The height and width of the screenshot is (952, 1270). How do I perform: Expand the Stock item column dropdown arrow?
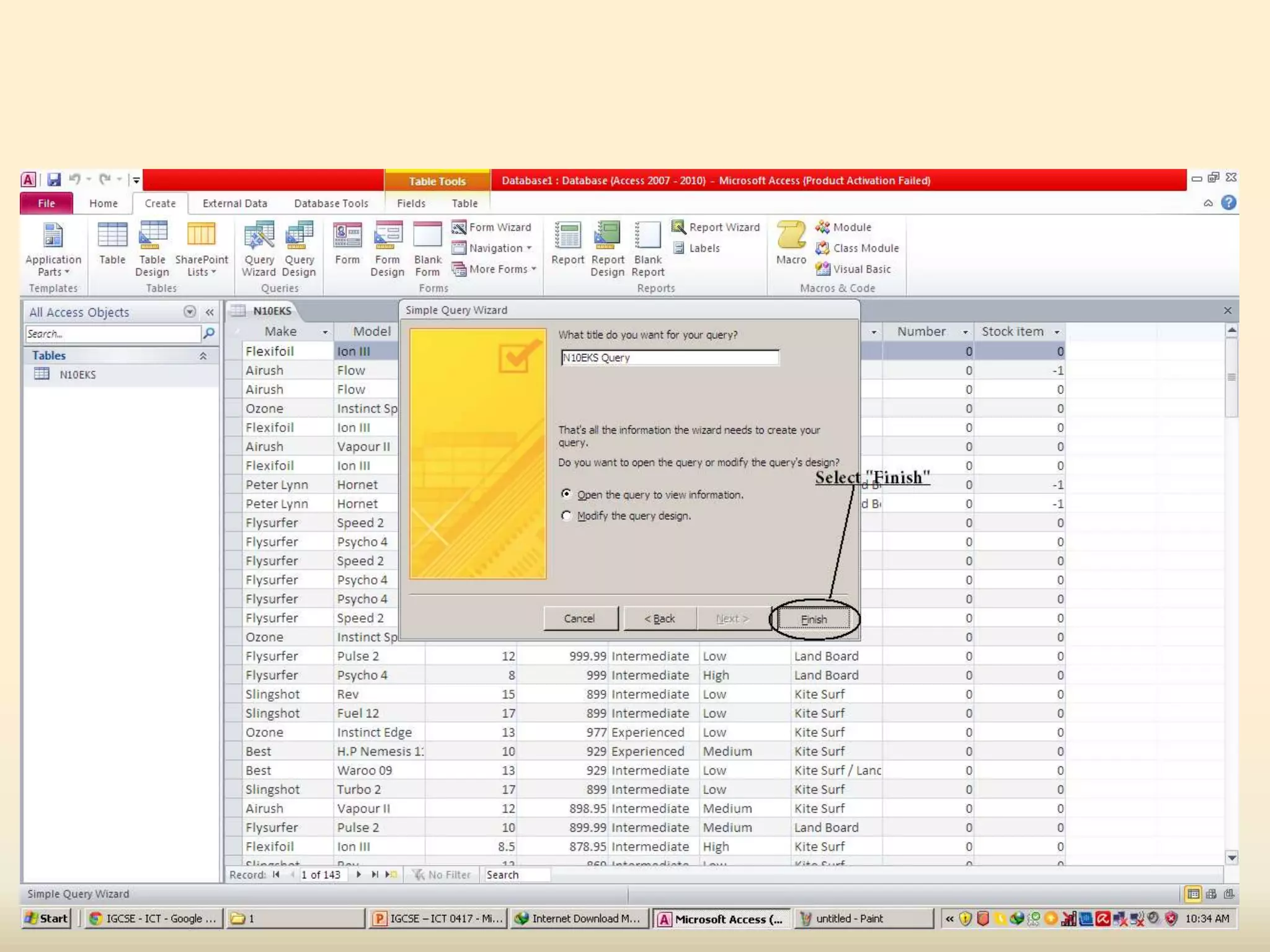pos(1057,332)
